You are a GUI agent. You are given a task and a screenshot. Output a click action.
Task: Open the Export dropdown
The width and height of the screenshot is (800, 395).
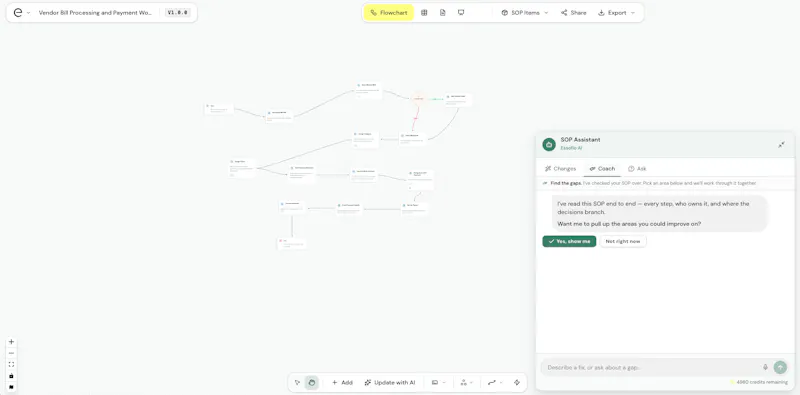point(617,13)
